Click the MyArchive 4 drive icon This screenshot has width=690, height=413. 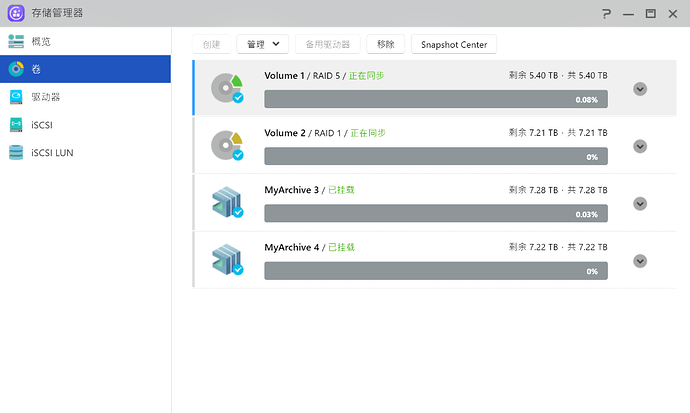[227, 260]
